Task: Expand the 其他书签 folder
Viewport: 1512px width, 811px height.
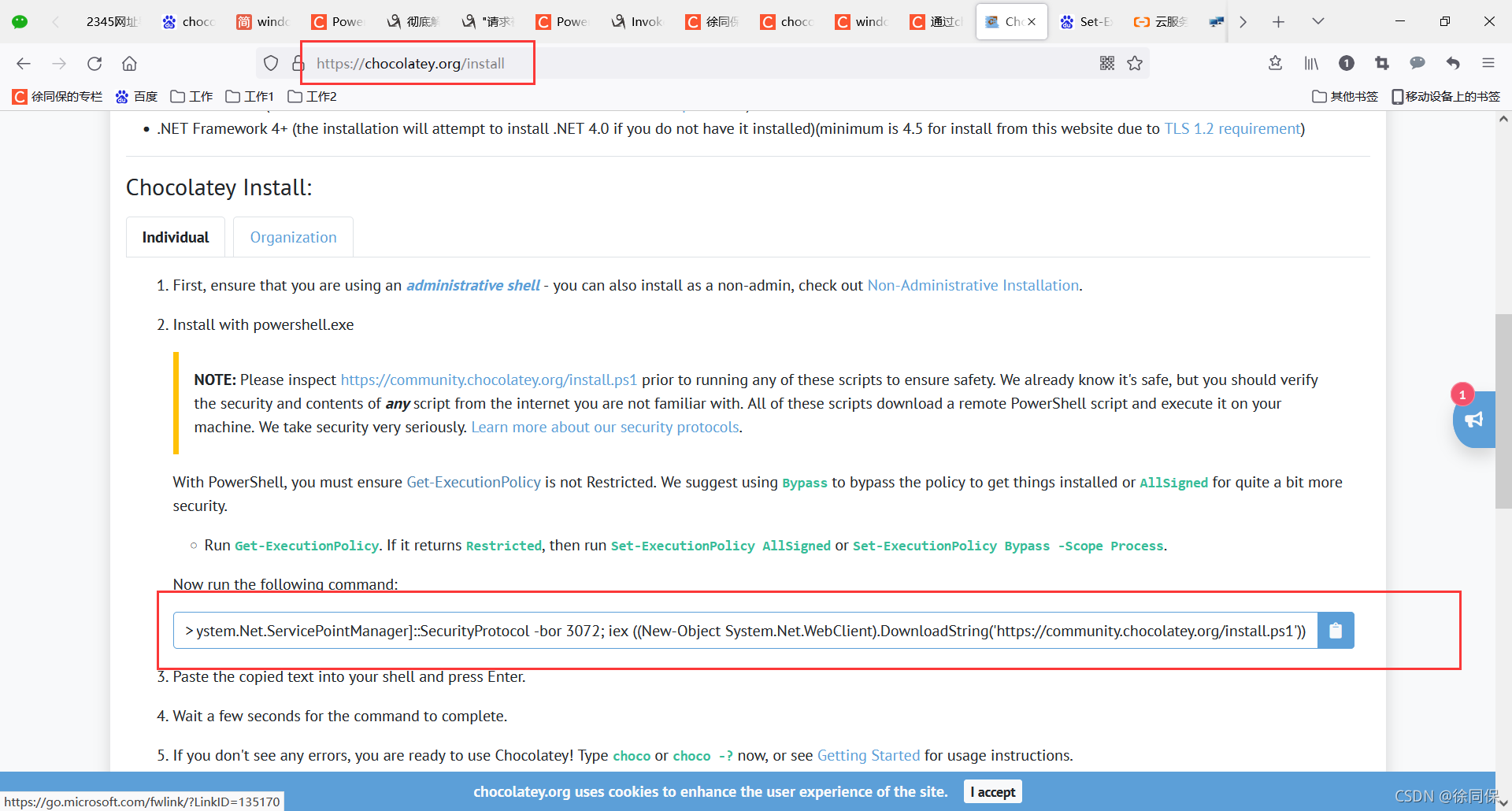Action: tap(1345, 97)
